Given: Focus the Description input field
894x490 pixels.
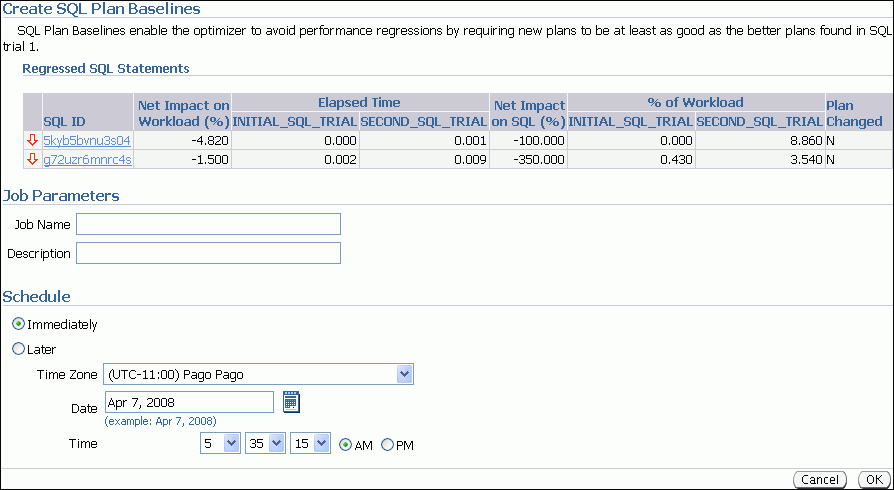Looking at the screenshot, I should coord(209,253).
